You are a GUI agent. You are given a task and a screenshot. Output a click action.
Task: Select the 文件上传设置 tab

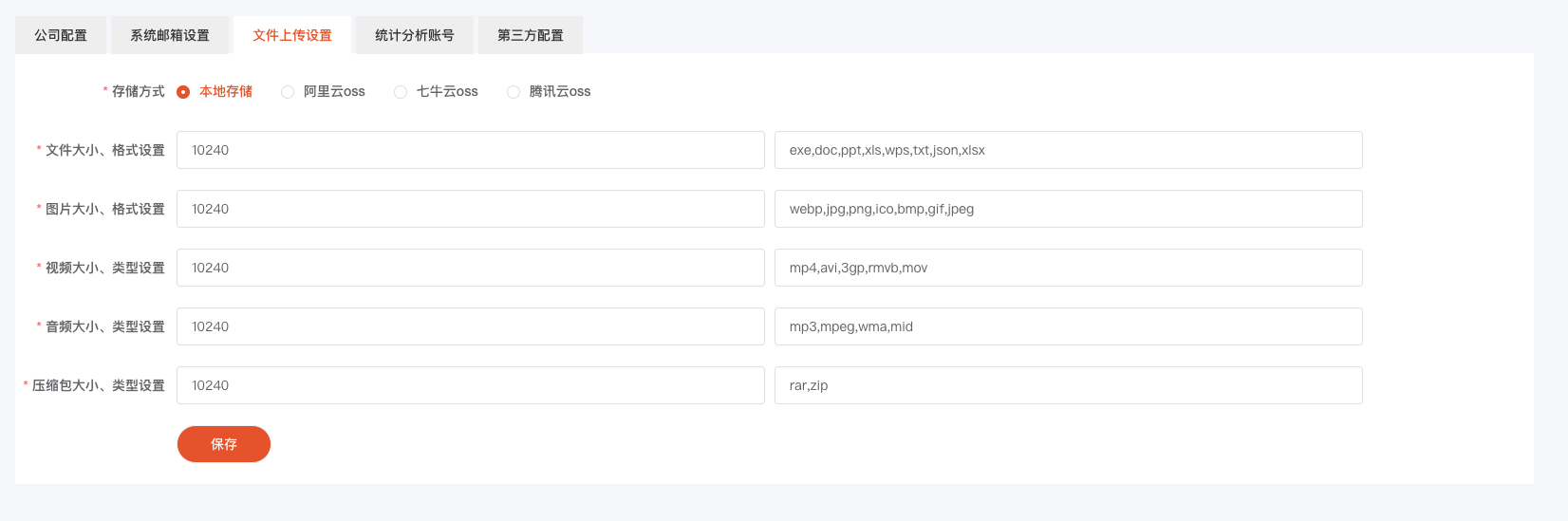pos(292,35)
